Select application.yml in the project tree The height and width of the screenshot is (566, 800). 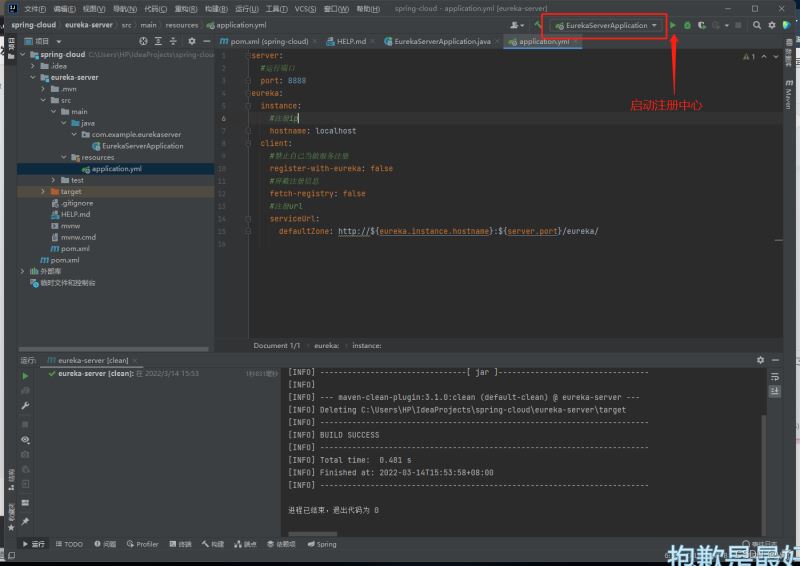(116, 169)
